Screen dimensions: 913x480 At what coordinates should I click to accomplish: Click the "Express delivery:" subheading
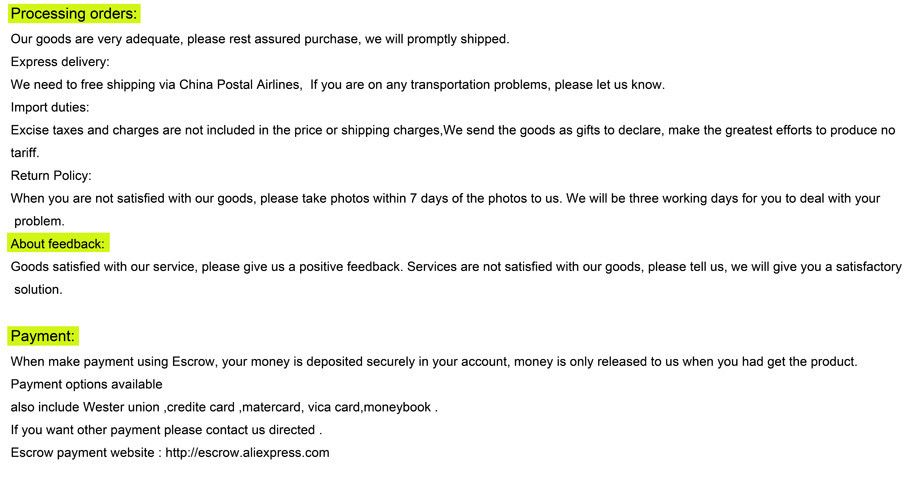click(60, 62)
